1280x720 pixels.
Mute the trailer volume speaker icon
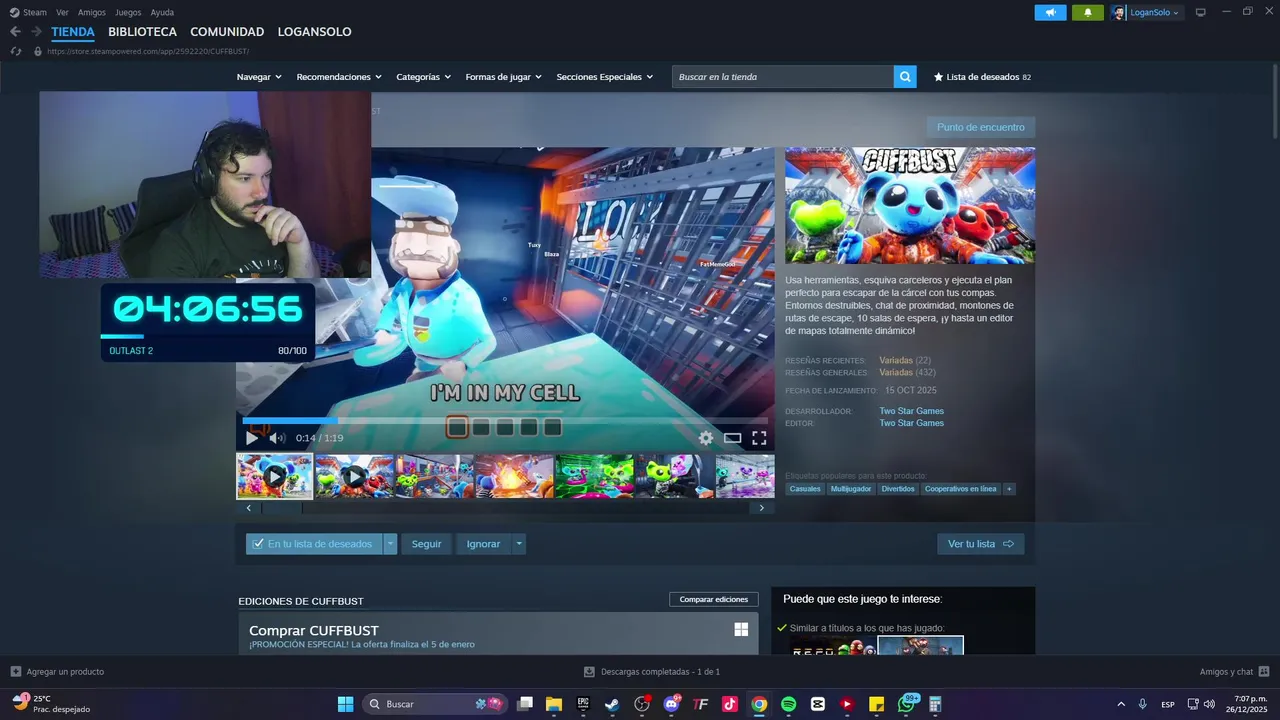277,438
